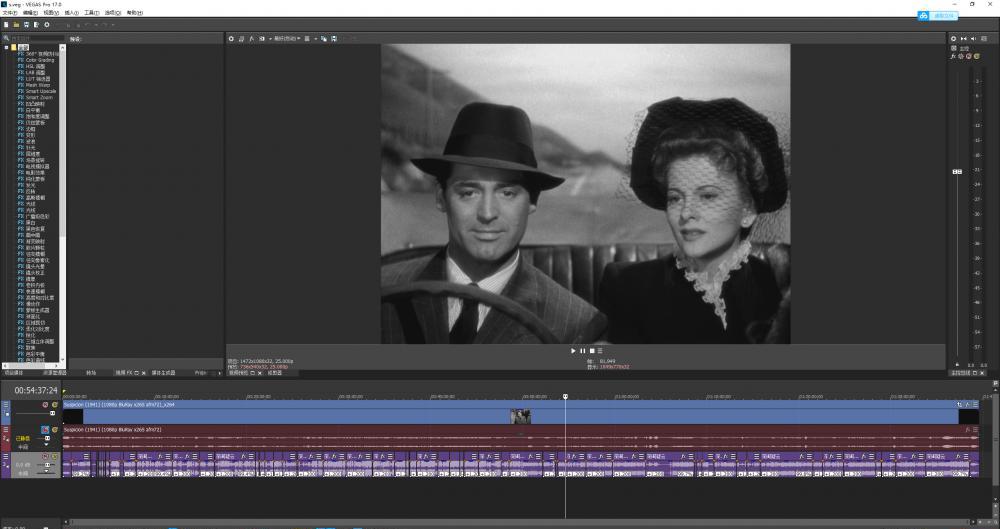Open the File menu
Viewport: 1000px width, 529px height.
tap(10, 13)
